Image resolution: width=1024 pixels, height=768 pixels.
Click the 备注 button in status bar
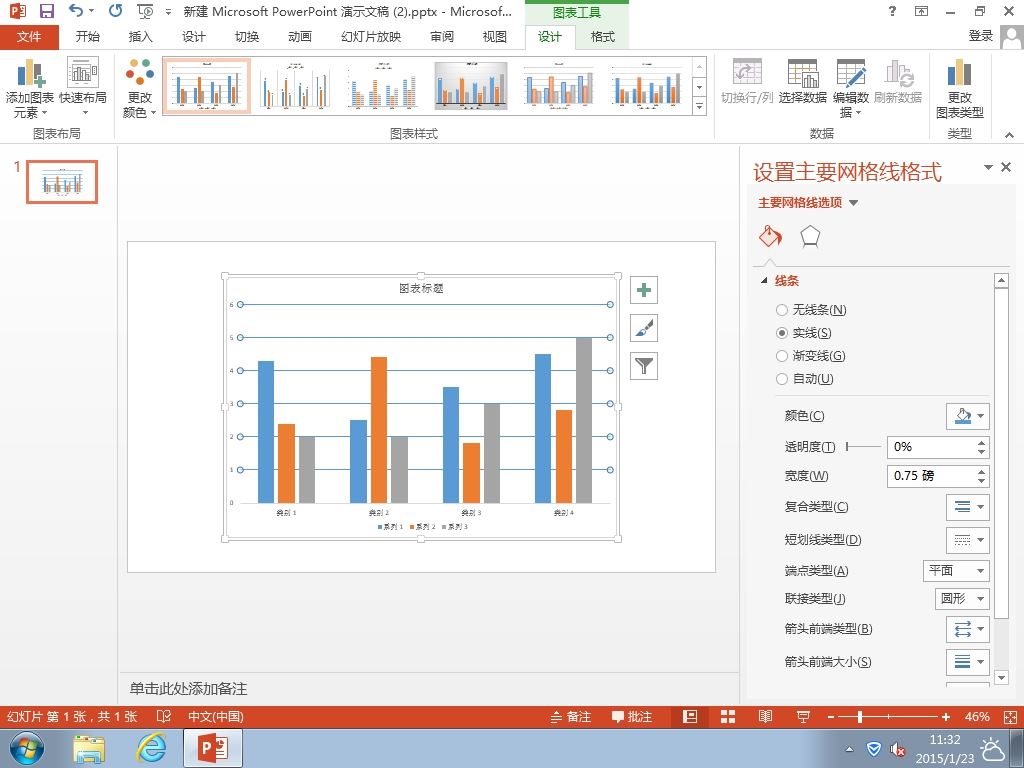571,717
